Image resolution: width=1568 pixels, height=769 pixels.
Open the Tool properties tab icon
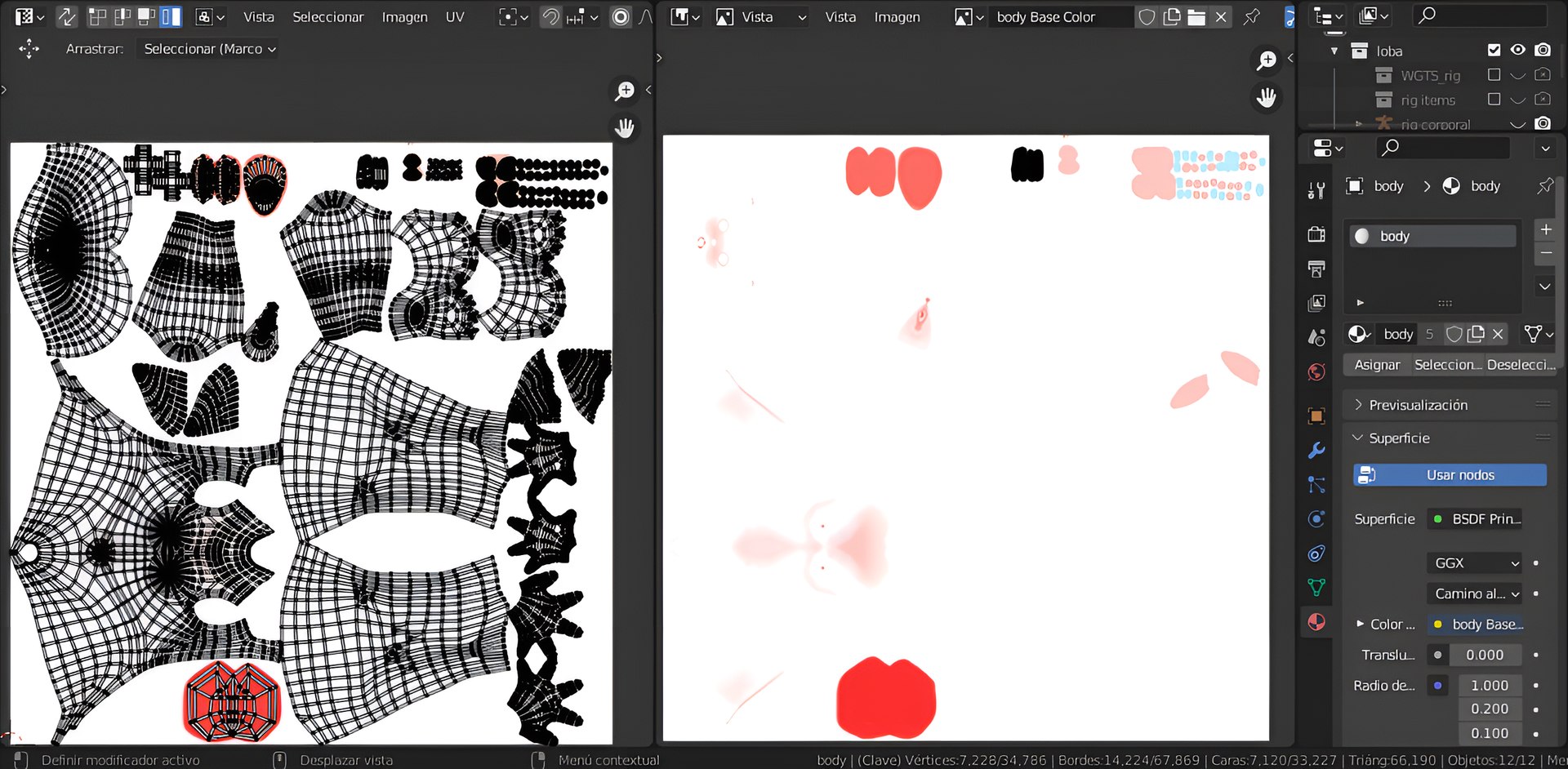1316,190
